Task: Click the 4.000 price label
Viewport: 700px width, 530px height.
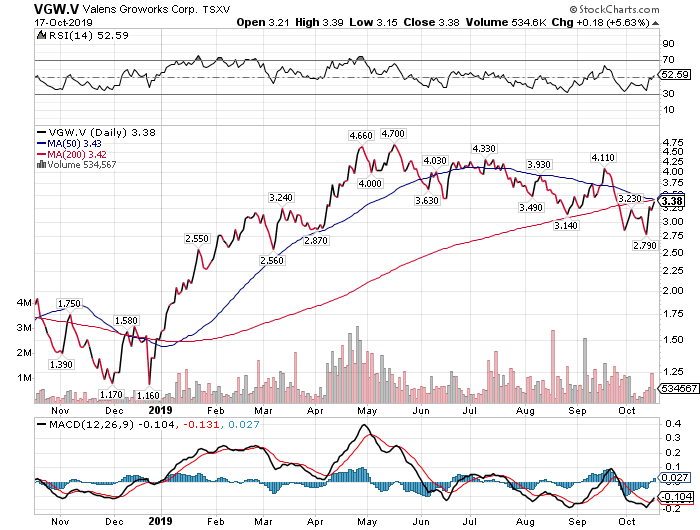Action: [x=370, y=184]
